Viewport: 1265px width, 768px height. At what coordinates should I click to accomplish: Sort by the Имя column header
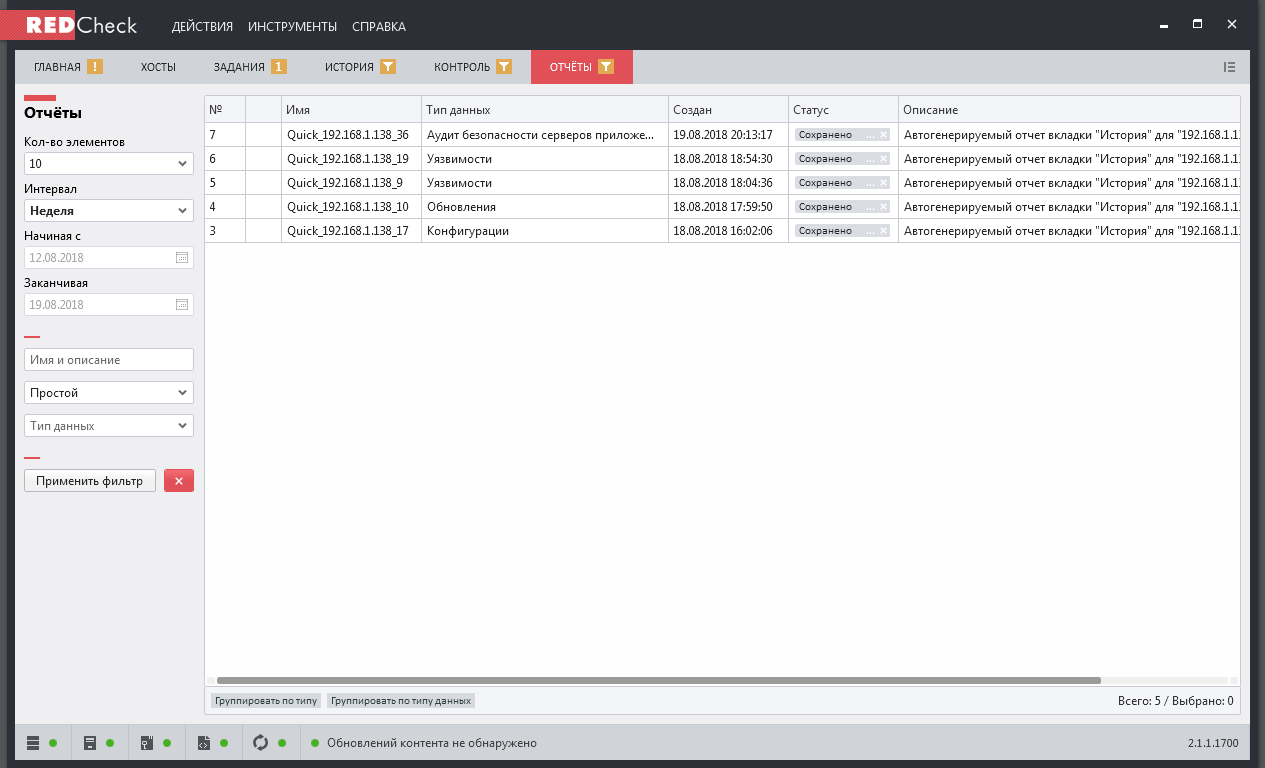[351, 109]
